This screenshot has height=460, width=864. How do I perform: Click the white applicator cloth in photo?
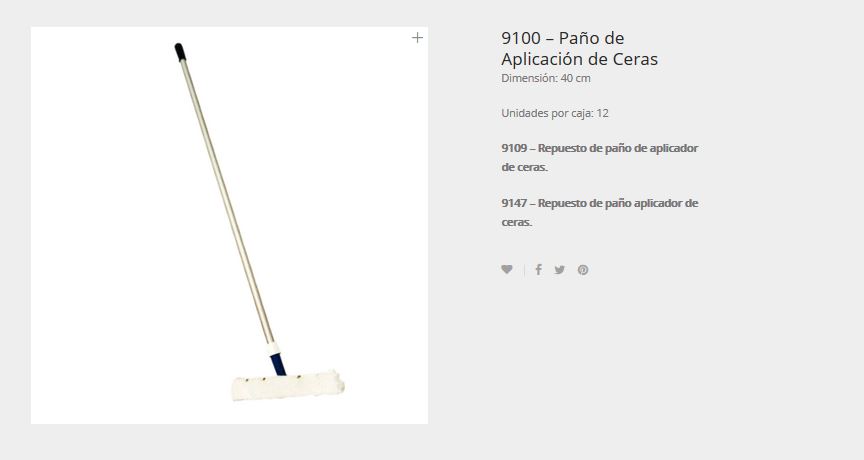coord(288,386)
